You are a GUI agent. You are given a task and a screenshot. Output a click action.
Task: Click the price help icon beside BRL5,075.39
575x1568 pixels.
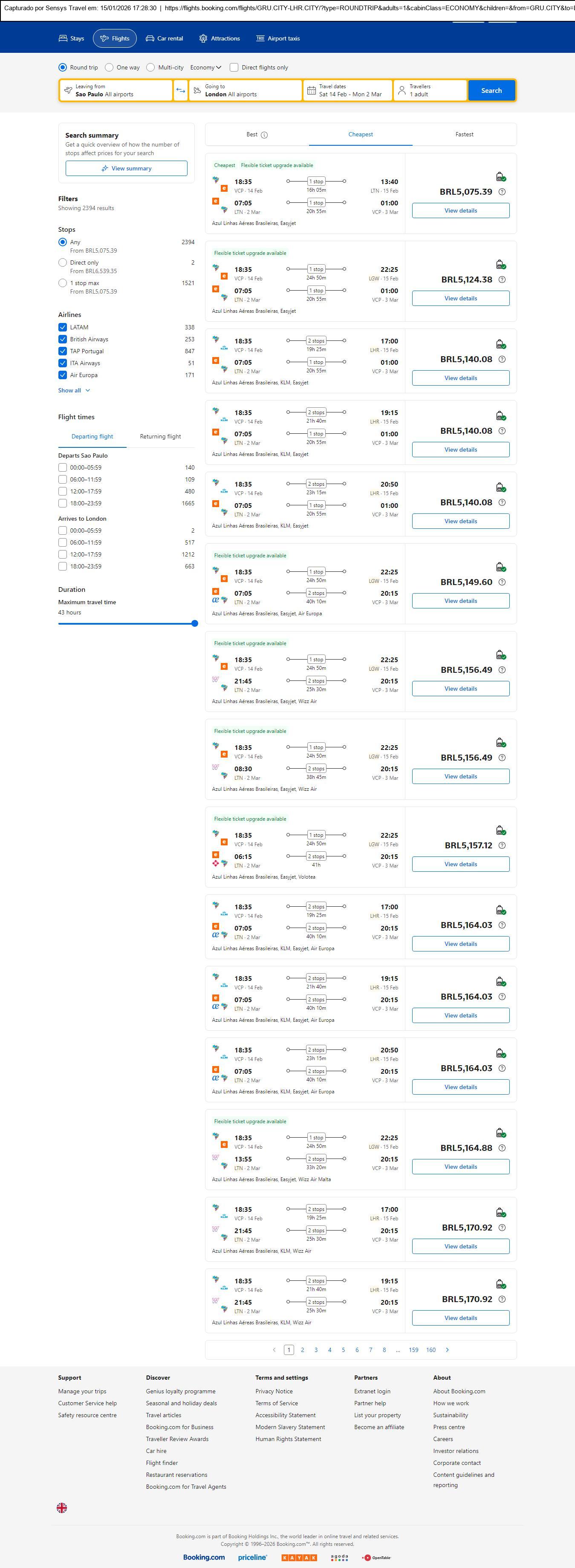coord(502,192)
